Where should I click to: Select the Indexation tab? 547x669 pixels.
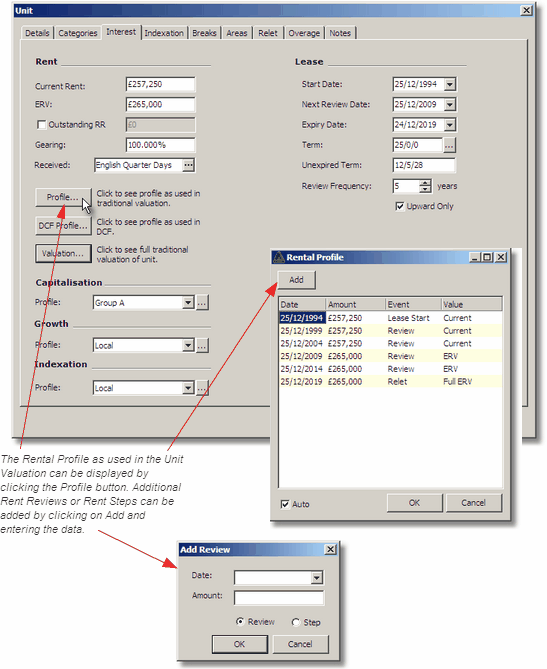click(x=164, y=33)
